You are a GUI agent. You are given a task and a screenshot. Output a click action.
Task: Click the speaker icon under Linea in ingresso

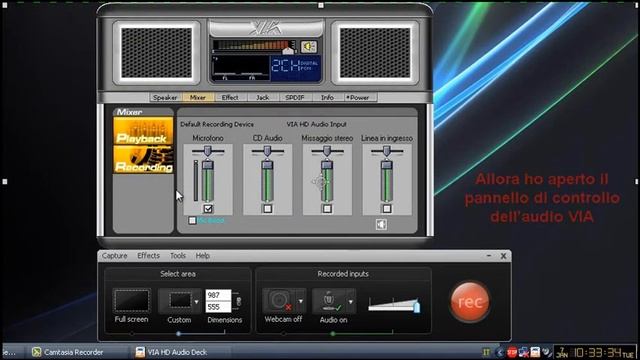click(381, 224)
